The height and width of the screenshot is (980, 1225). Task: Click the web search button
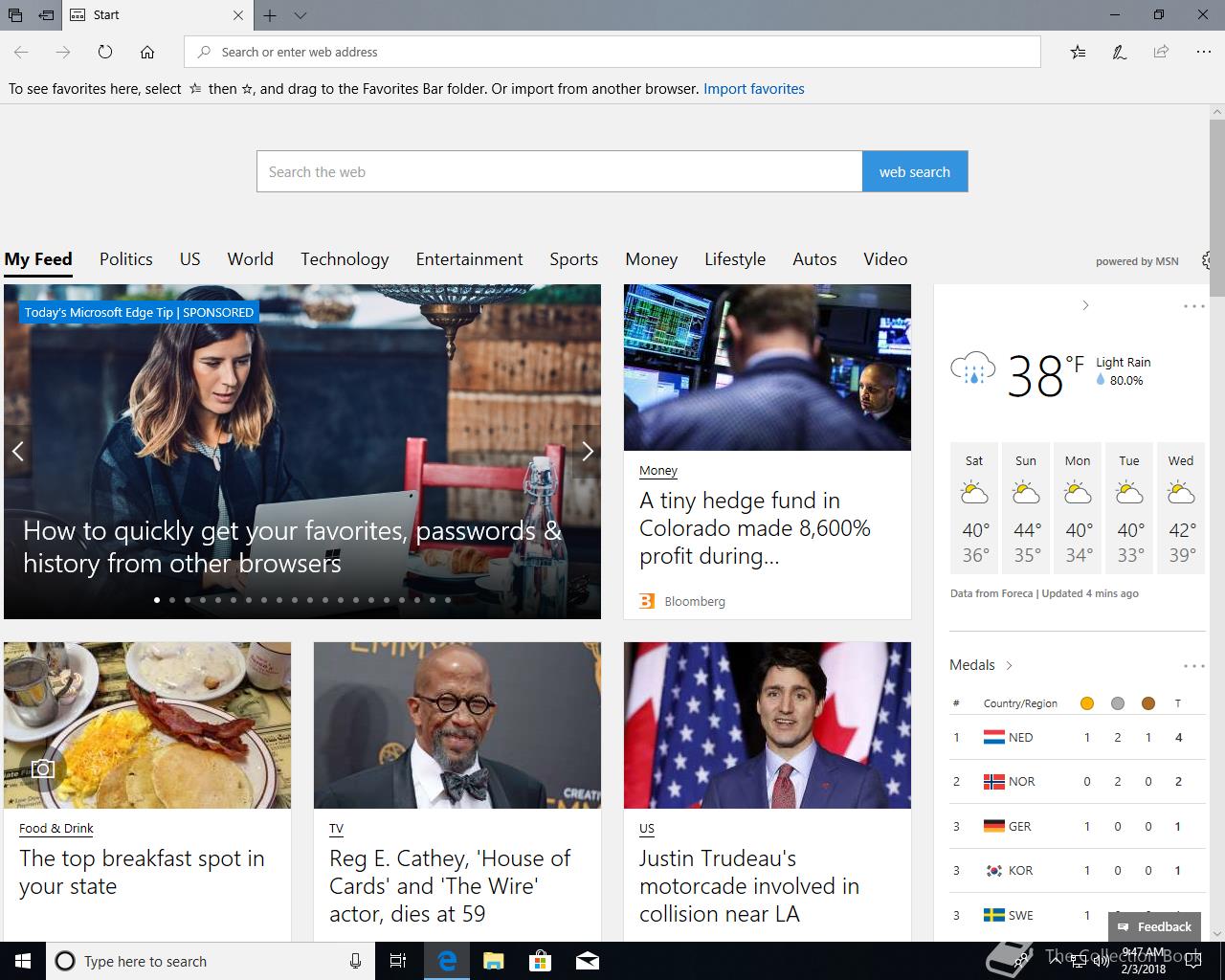pyautogui.click(x=915, y=172)
